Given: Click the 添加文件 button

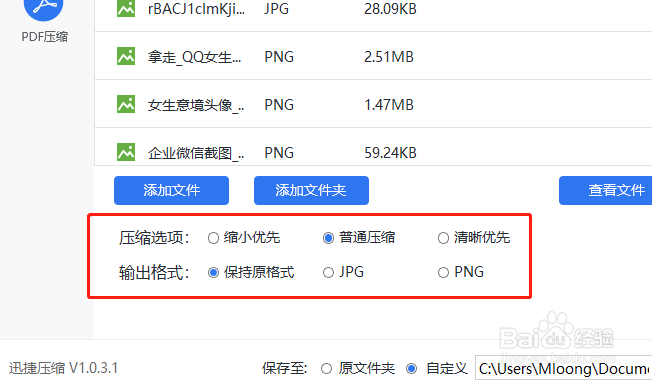Looking at the screenshot, I should 171,190.
